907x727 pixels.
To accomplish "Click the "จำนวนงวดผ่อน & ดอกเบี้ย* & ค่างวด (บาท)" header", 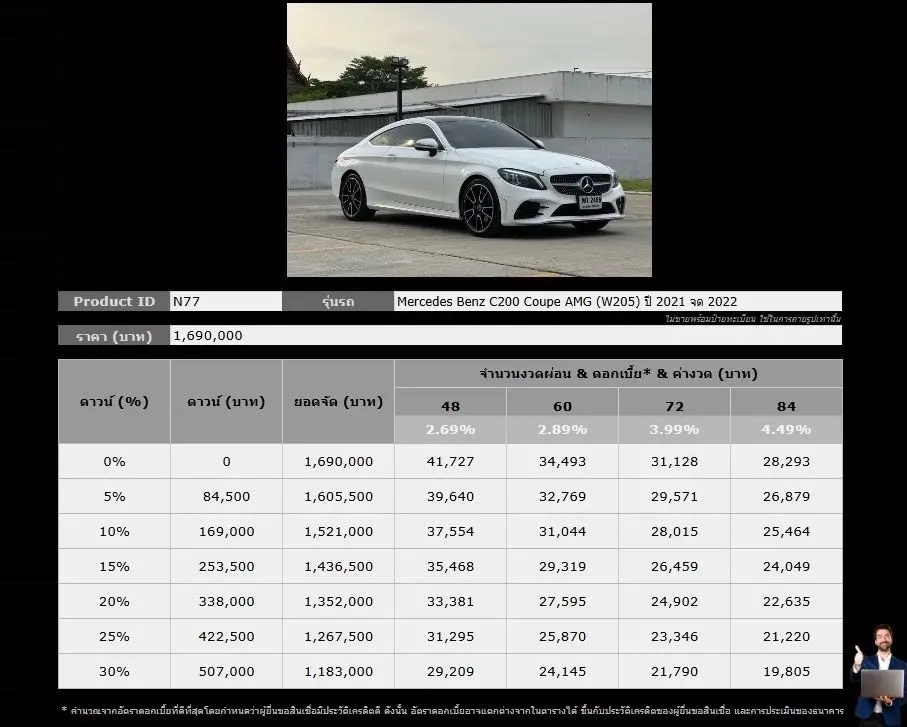I will click(x=618, y=374).
